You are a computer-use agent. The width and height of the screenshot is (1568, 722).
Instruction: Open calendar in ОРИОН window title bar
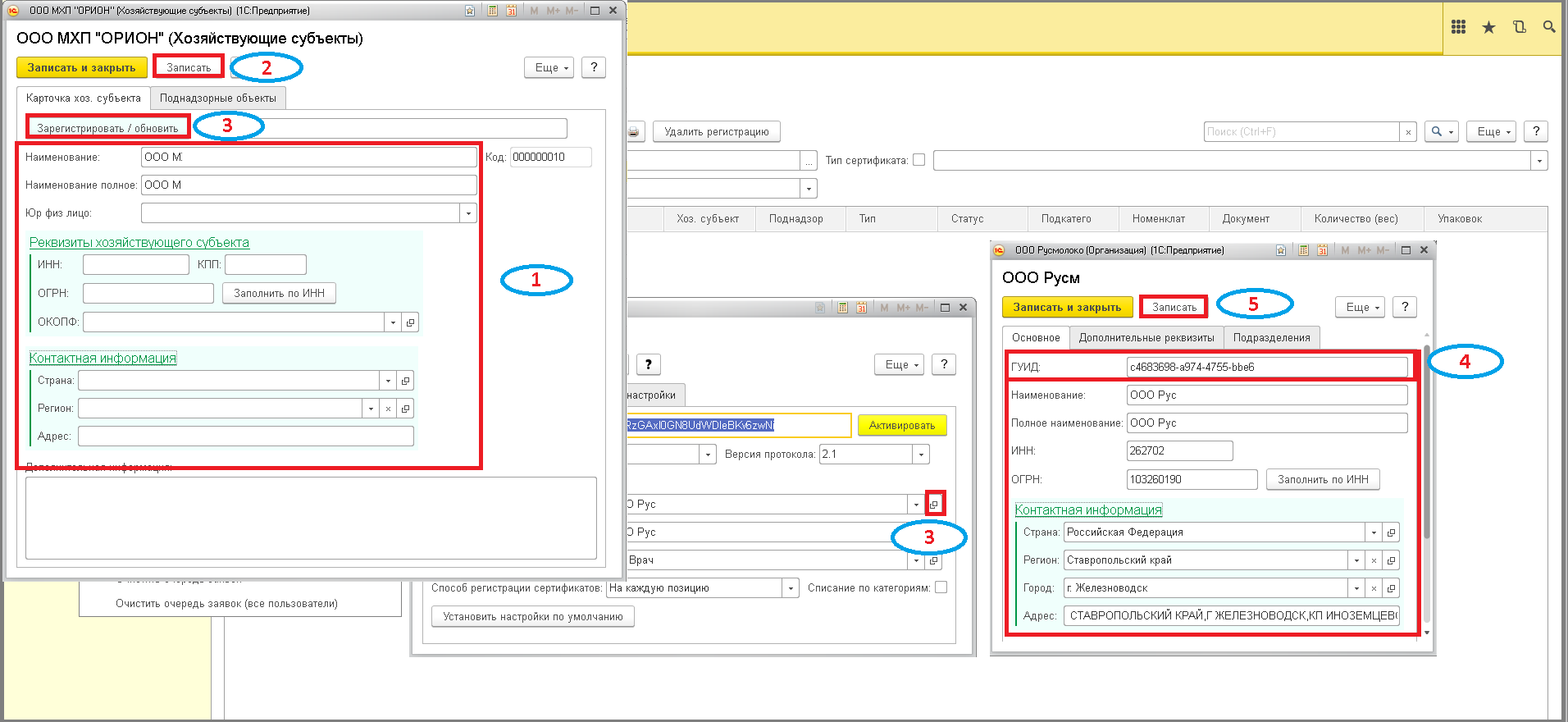[511, 11]
